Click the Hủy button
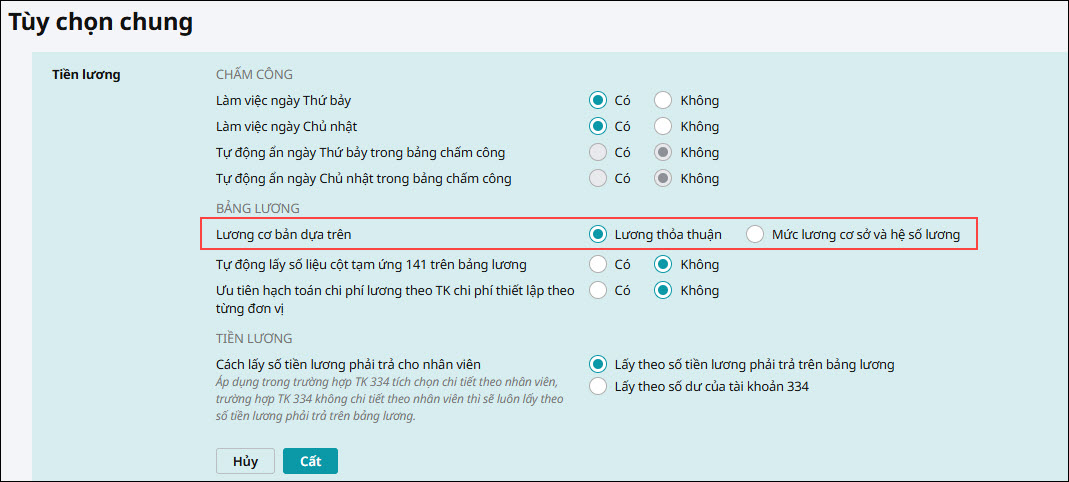Viewport: 1069px width, 482px height. pyautogui.click(x=245, y=461)
